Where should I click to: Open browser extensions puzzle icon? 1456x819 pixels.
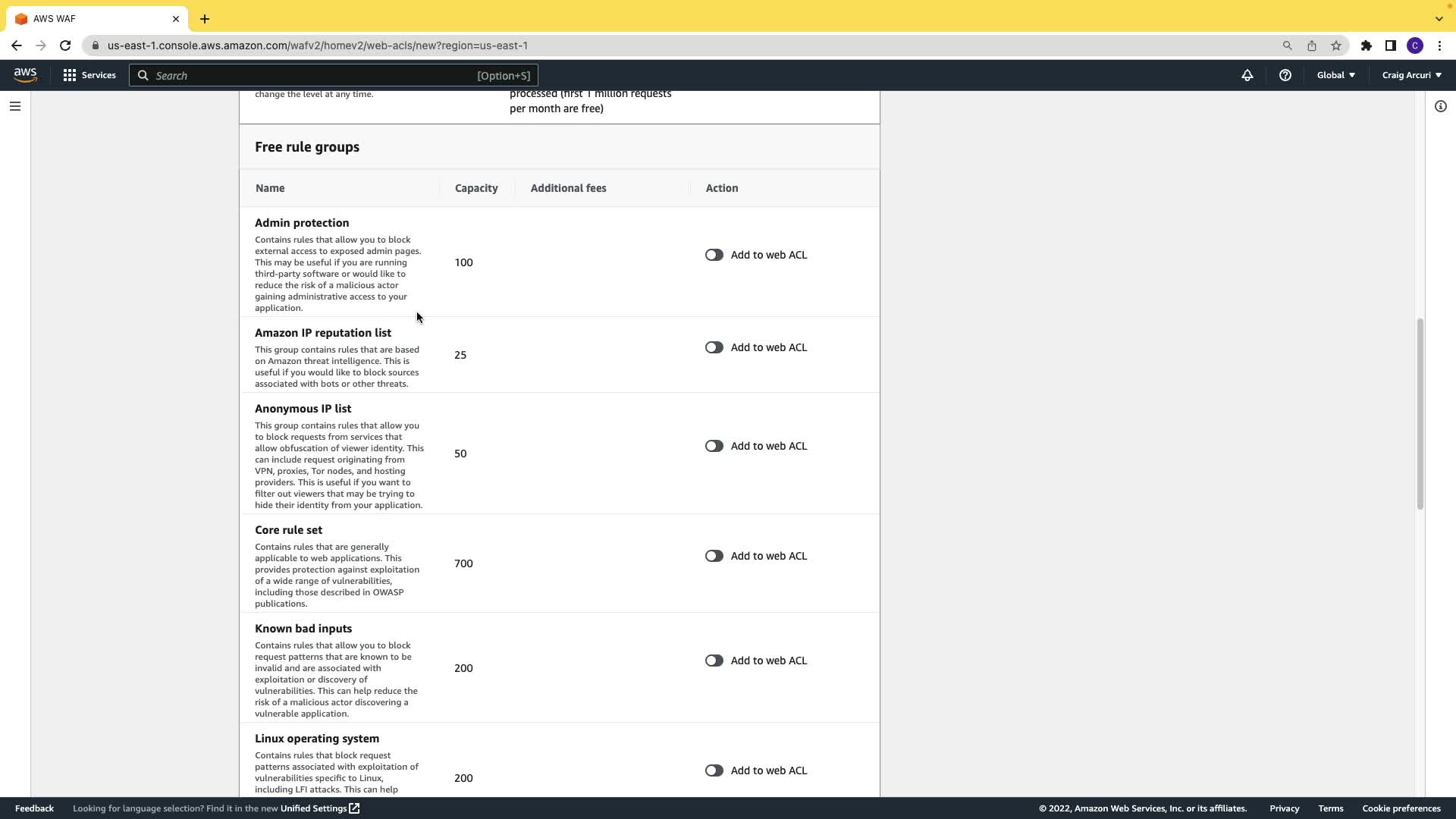pyautogui.click(x=1366, y=45)
